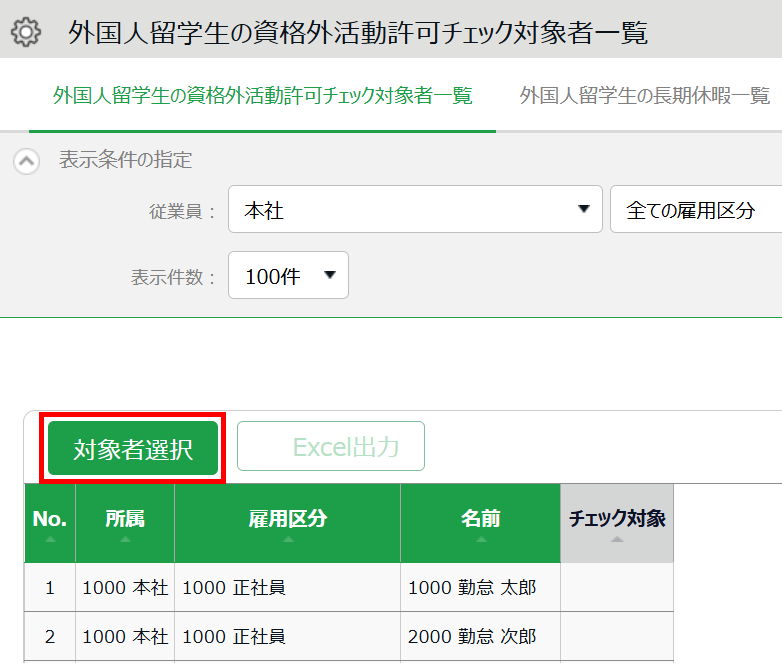Click the 対象者選択 button

click(133, 448)
